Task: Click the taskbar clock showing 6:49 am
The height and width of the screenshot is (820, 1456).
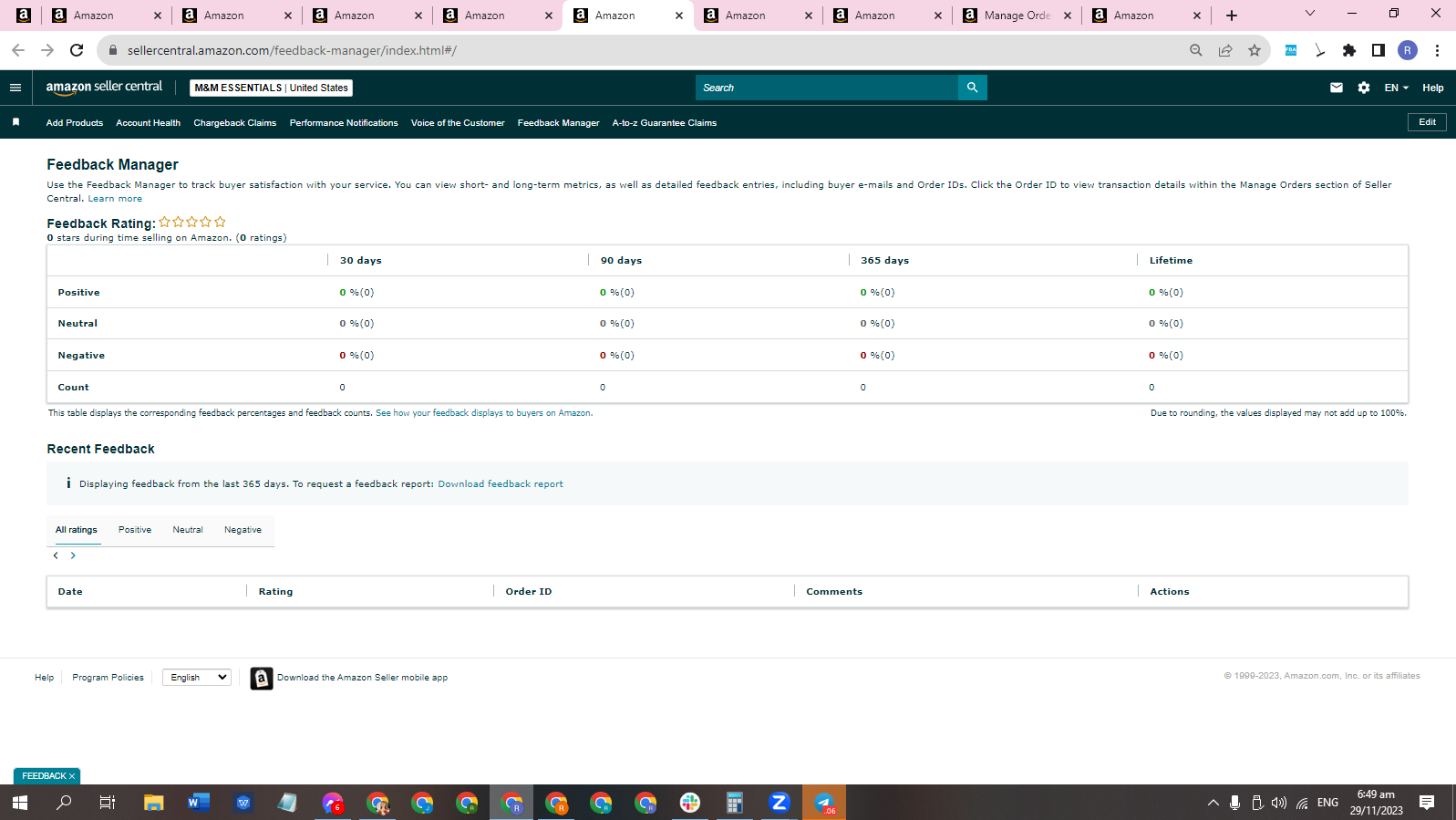Action: pyautogui.click(x=1376, y=803)
